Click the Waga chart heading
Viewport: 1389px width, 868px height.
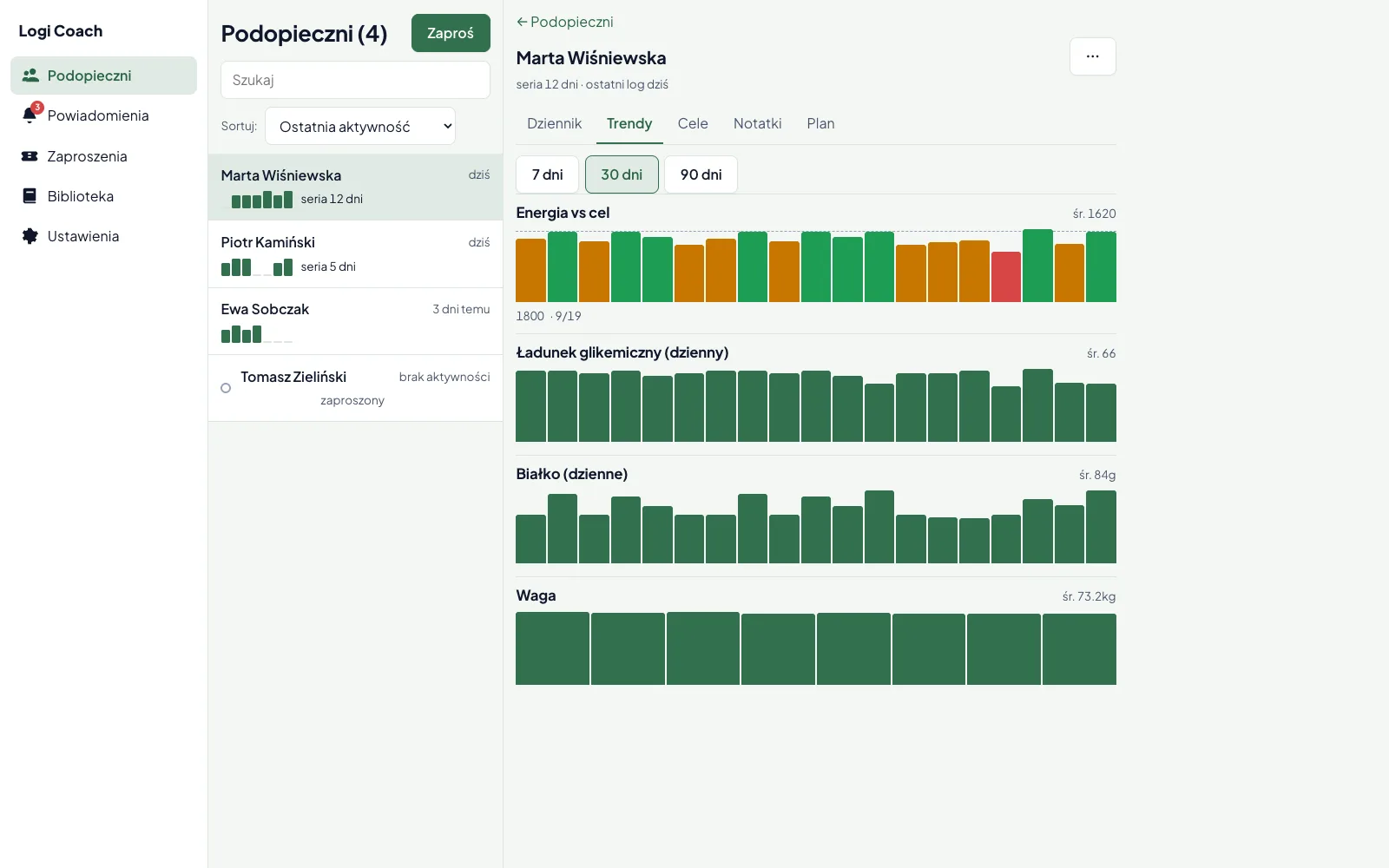[536, 595]
